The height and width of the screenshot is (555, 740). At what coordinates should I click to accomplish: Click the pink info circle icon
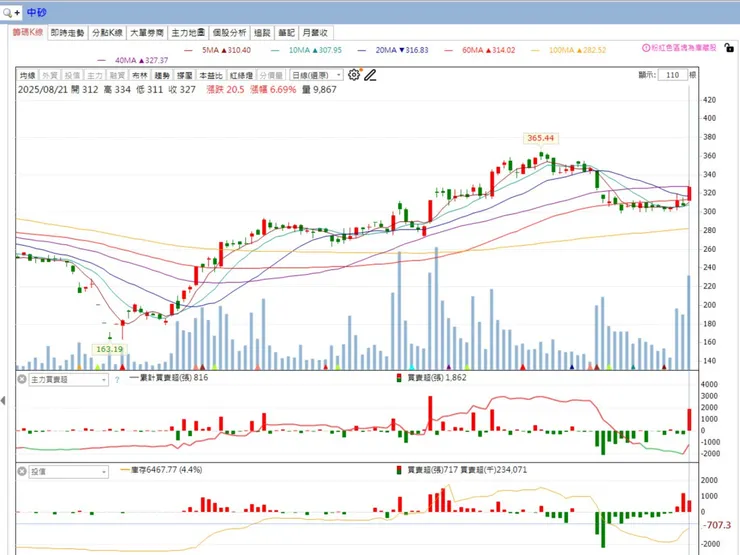[x=646, y=48]
